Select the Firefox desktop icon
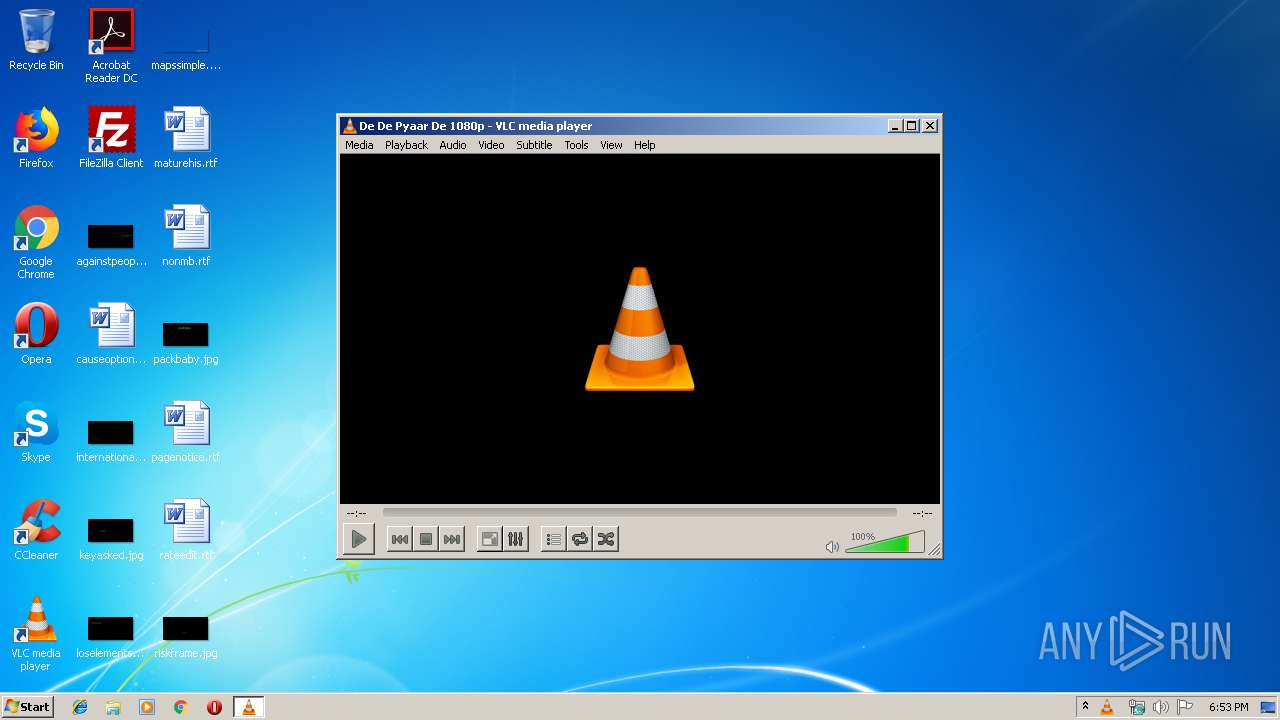This screenshot has height=720, width=1280. coord(36,138)
